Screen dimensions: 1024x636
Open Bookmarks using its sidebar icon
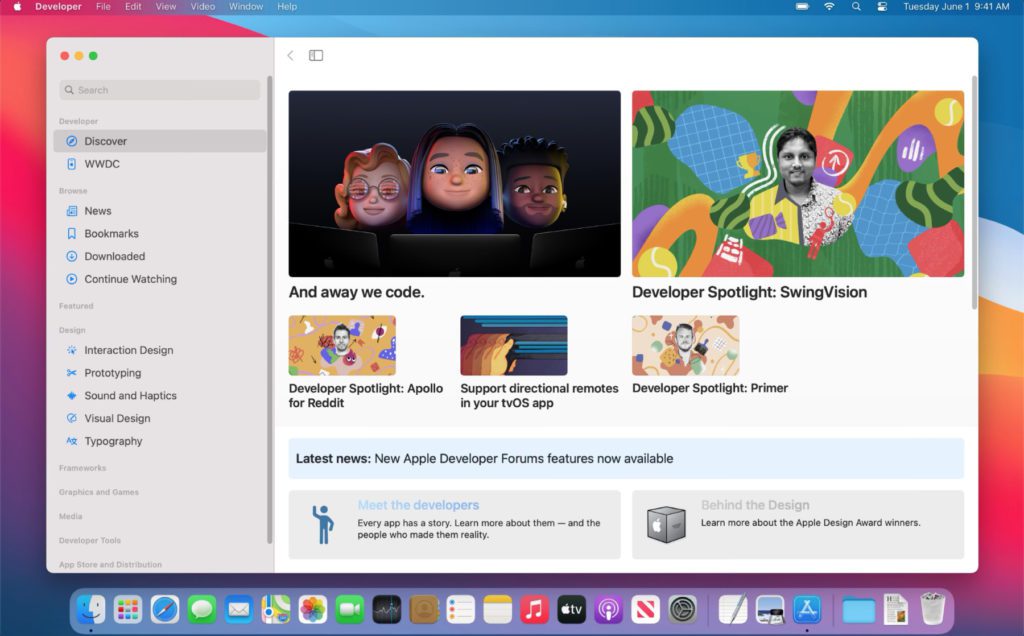click(x=72, y=233)
